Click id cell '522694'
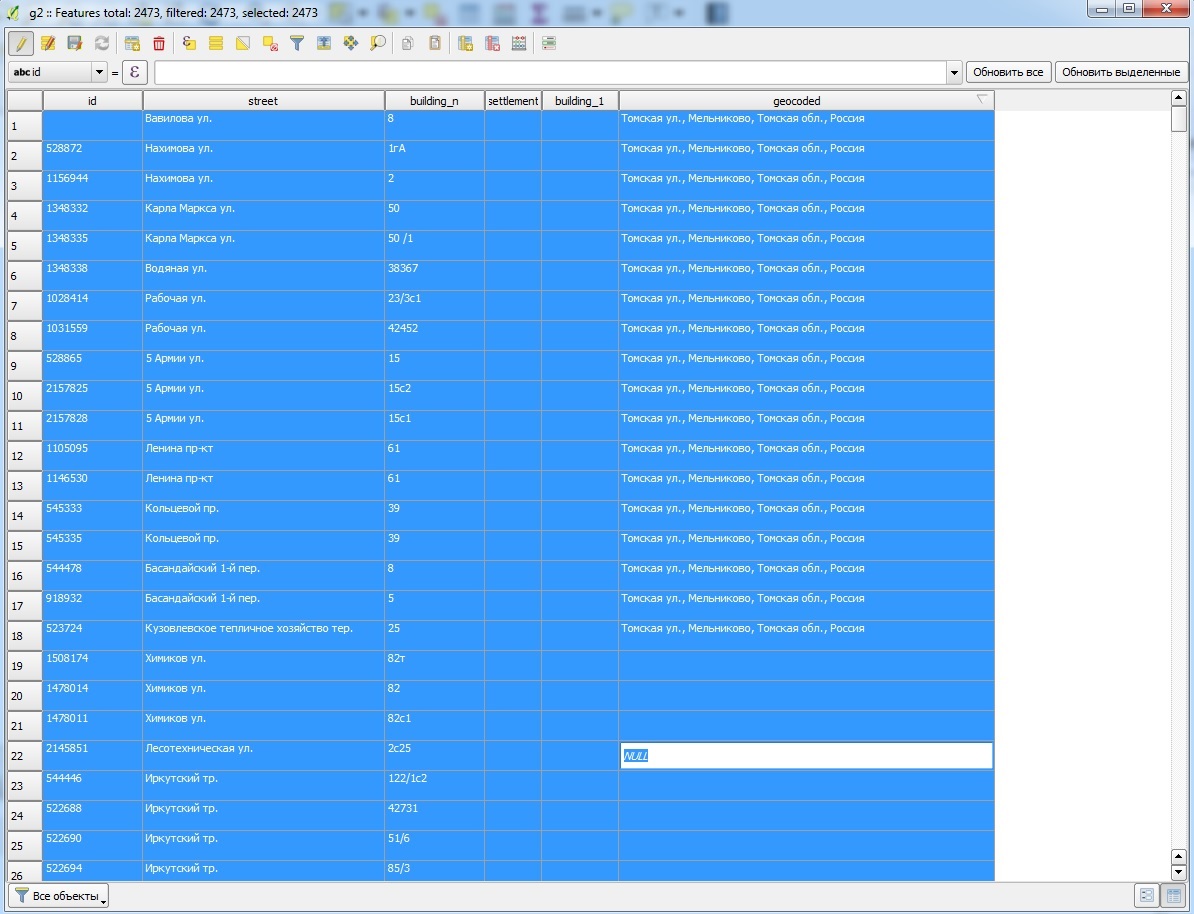Image resolution: width=1194 pixels, height=914 pixels. (x=92, y=871)
